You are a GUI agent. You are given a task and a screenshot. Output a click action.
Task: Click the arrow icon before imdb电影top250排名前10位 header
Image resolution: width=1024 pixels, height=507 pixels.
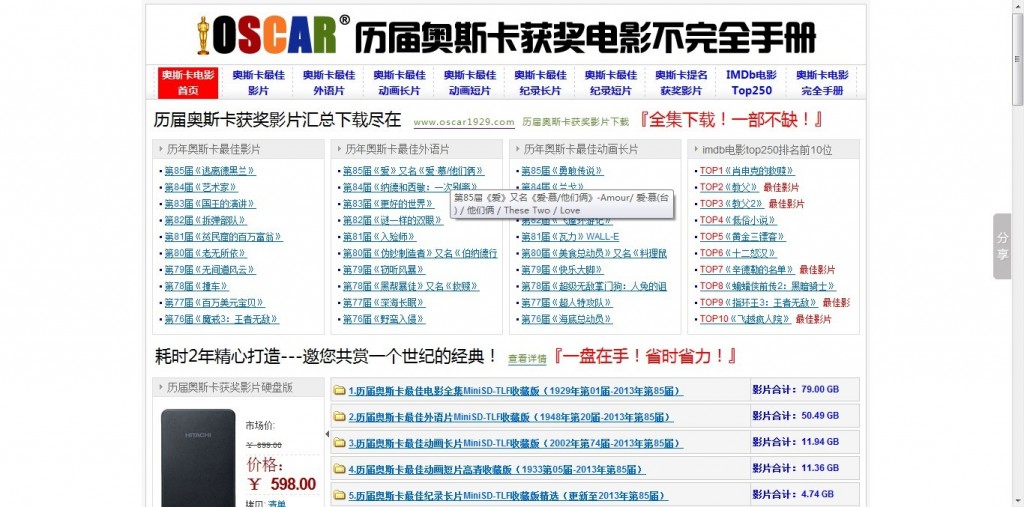coord(696,150)
